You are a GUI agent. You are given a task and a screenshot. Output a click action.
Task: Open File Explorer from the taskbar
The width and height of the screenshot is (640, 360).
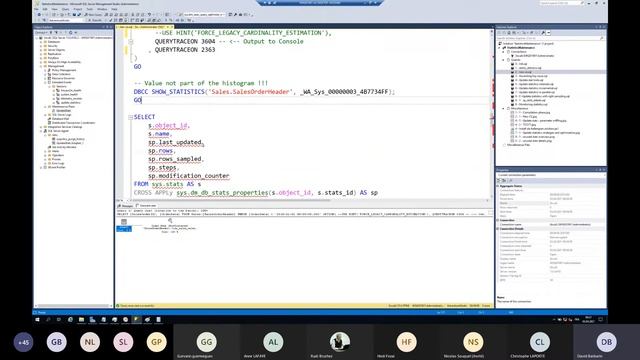(81, 320)
